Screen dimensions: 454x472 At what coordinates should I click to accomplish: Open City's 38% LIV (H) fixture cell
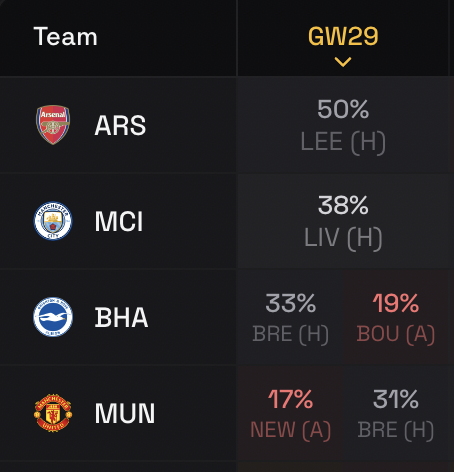(343, 221)
